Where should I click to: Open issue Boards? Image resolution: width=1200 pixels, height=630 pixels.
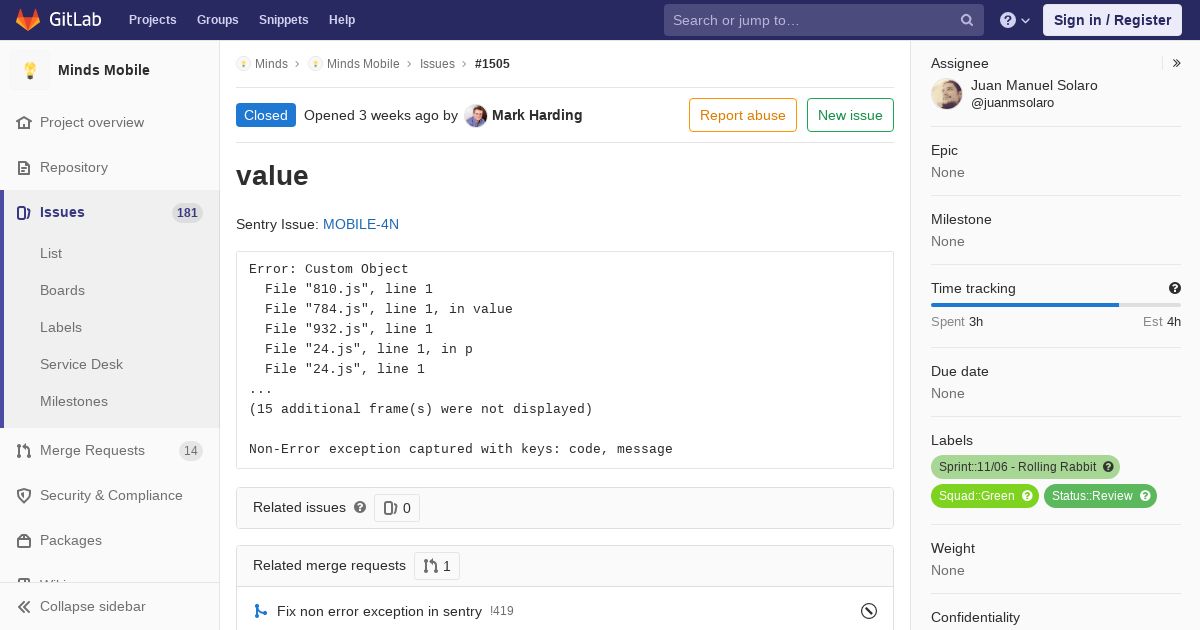click(x=62, y=290)
